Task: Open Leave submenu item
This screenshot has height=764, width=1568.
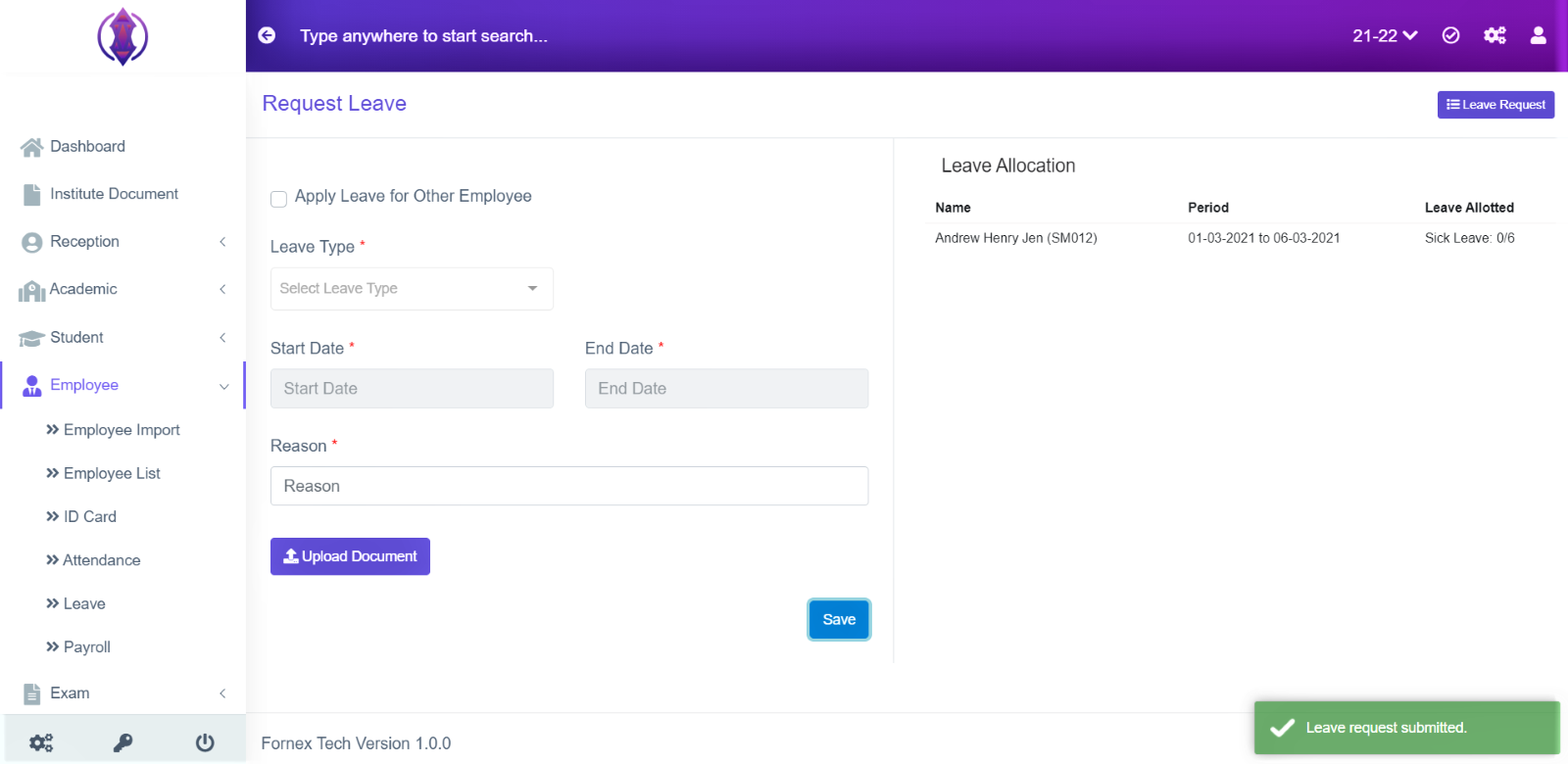Action: click(84, 603)
